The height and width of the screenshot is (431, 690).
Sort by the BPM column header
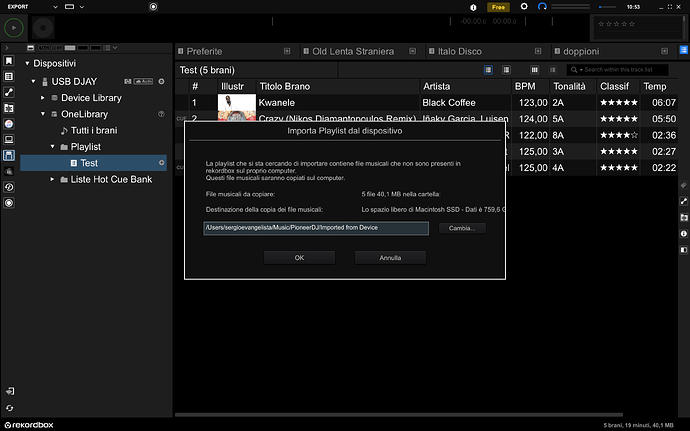click(530, 86)
